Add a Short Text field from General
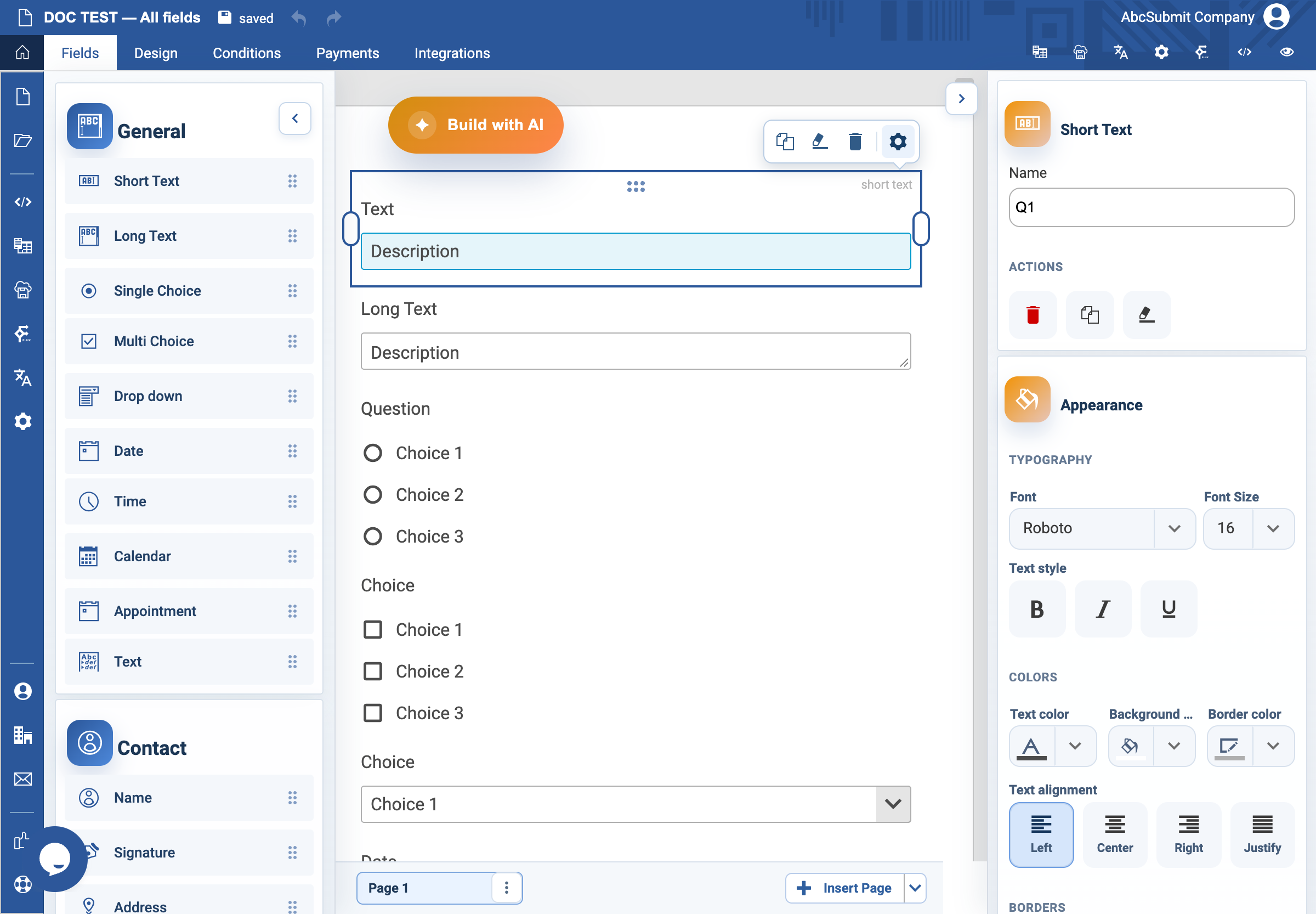This screenshot has height=914, width=1316. [x=189, y=181]
